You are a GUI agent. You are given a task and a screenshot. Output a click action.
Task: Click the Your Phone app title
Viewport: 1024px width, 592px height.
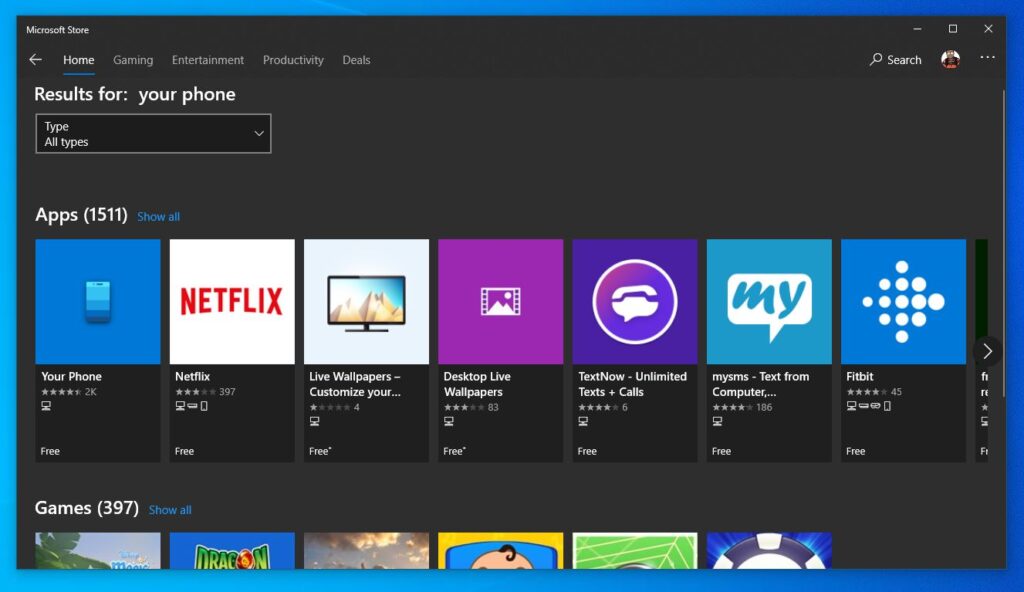(x=71, y=376)
